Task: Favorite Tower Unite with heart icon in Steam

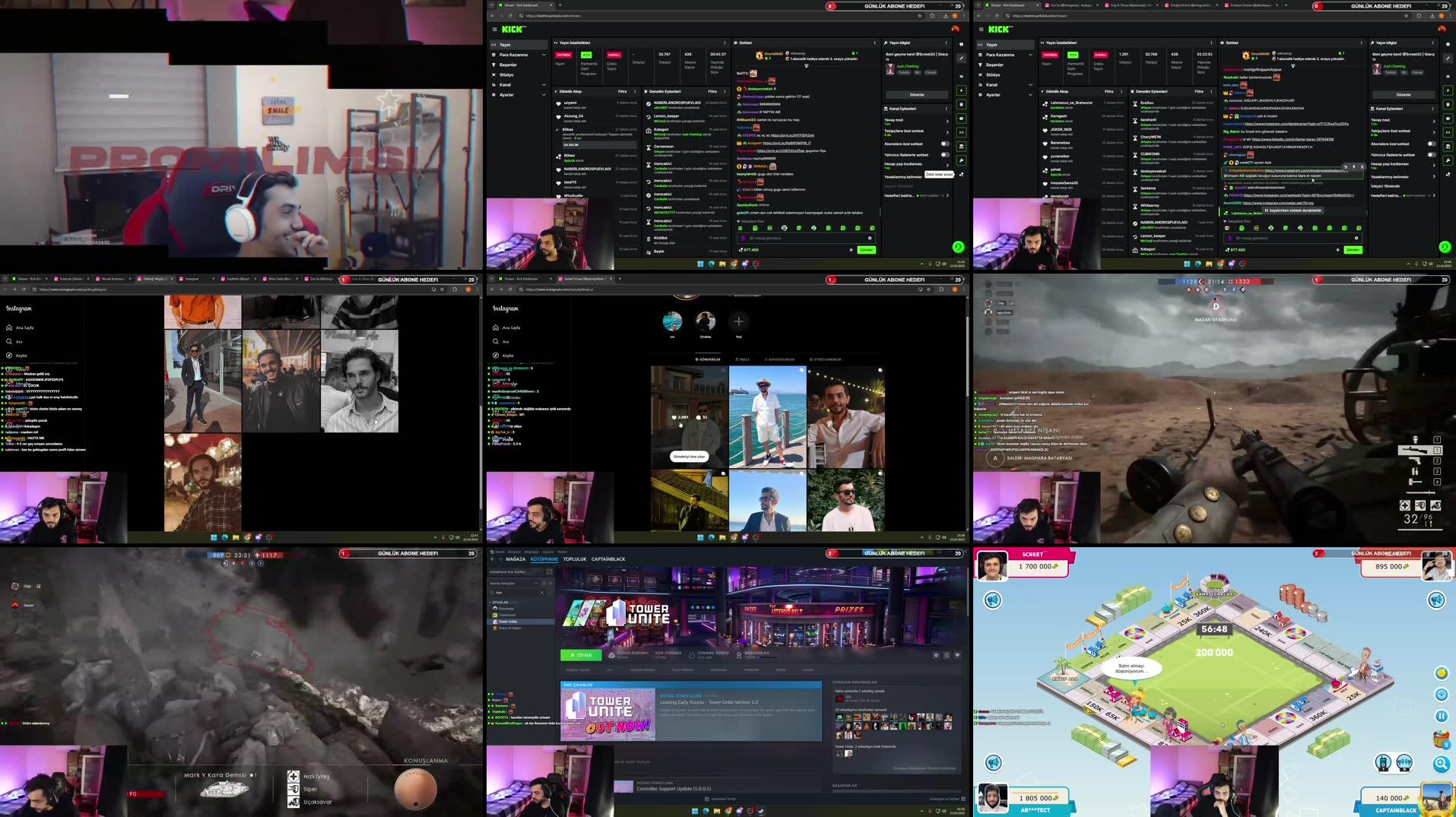Action: click(x=957, y=655)
